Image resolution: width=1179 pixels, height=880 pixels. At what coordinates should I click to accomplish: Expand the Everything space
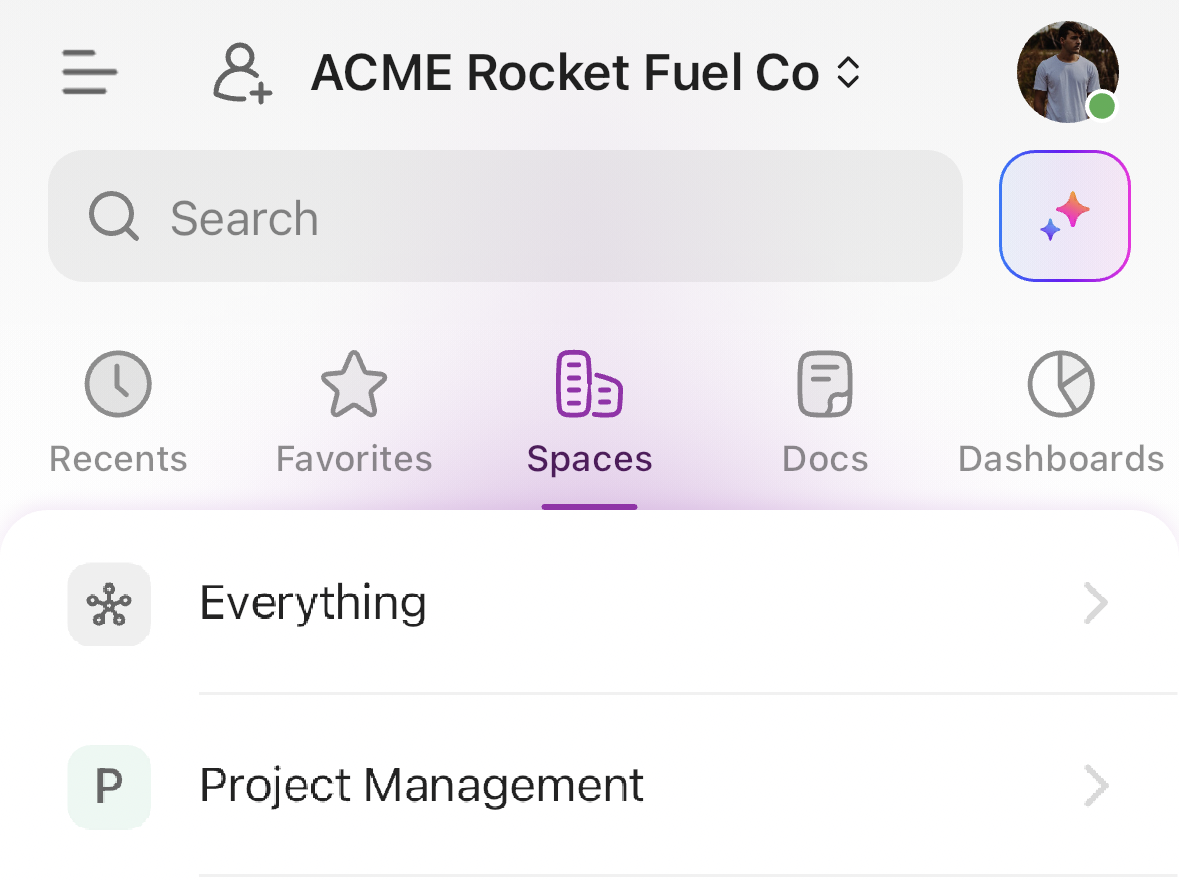(x=1097, y=603)
